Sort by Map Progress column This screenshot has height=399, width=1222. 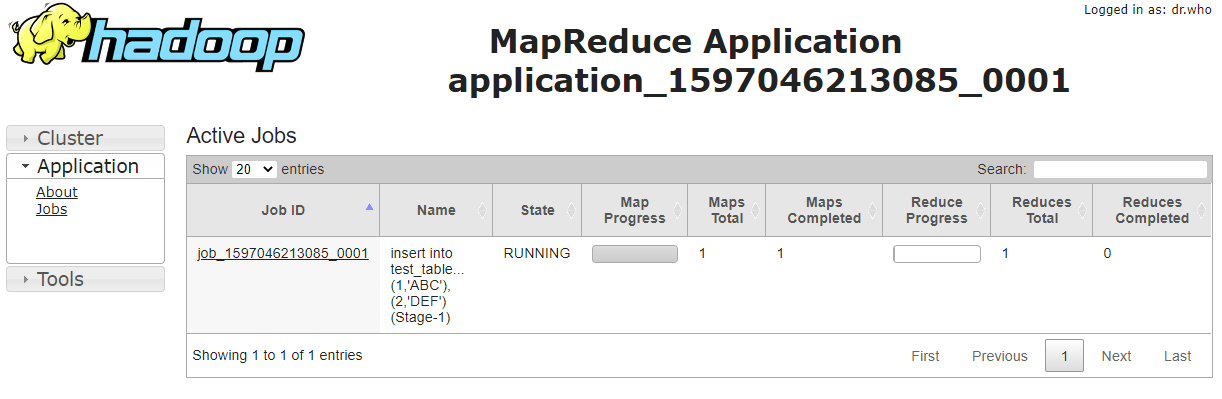point(635,210)
